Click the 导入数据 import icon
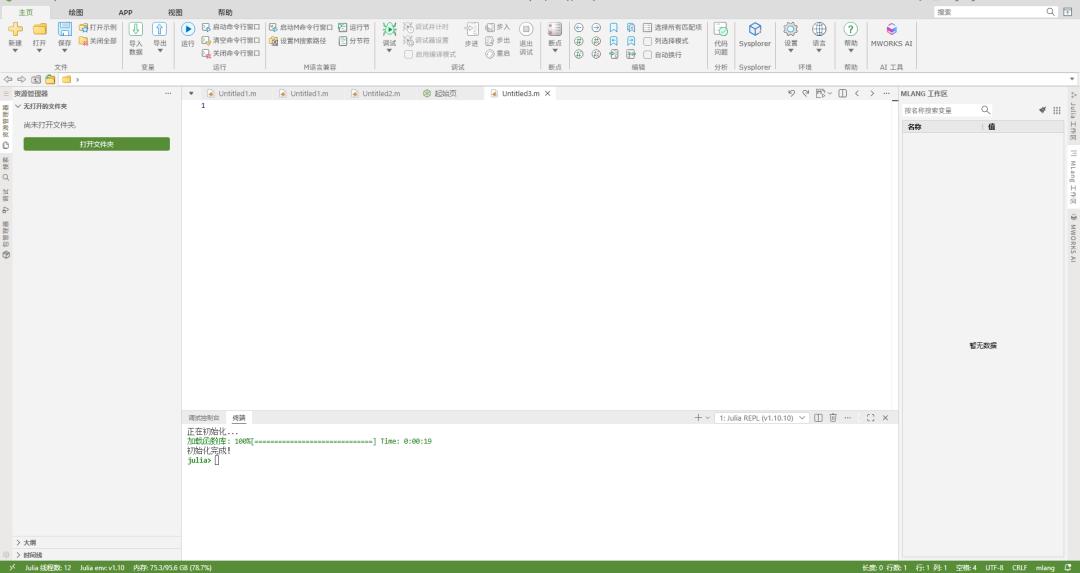 136,29
